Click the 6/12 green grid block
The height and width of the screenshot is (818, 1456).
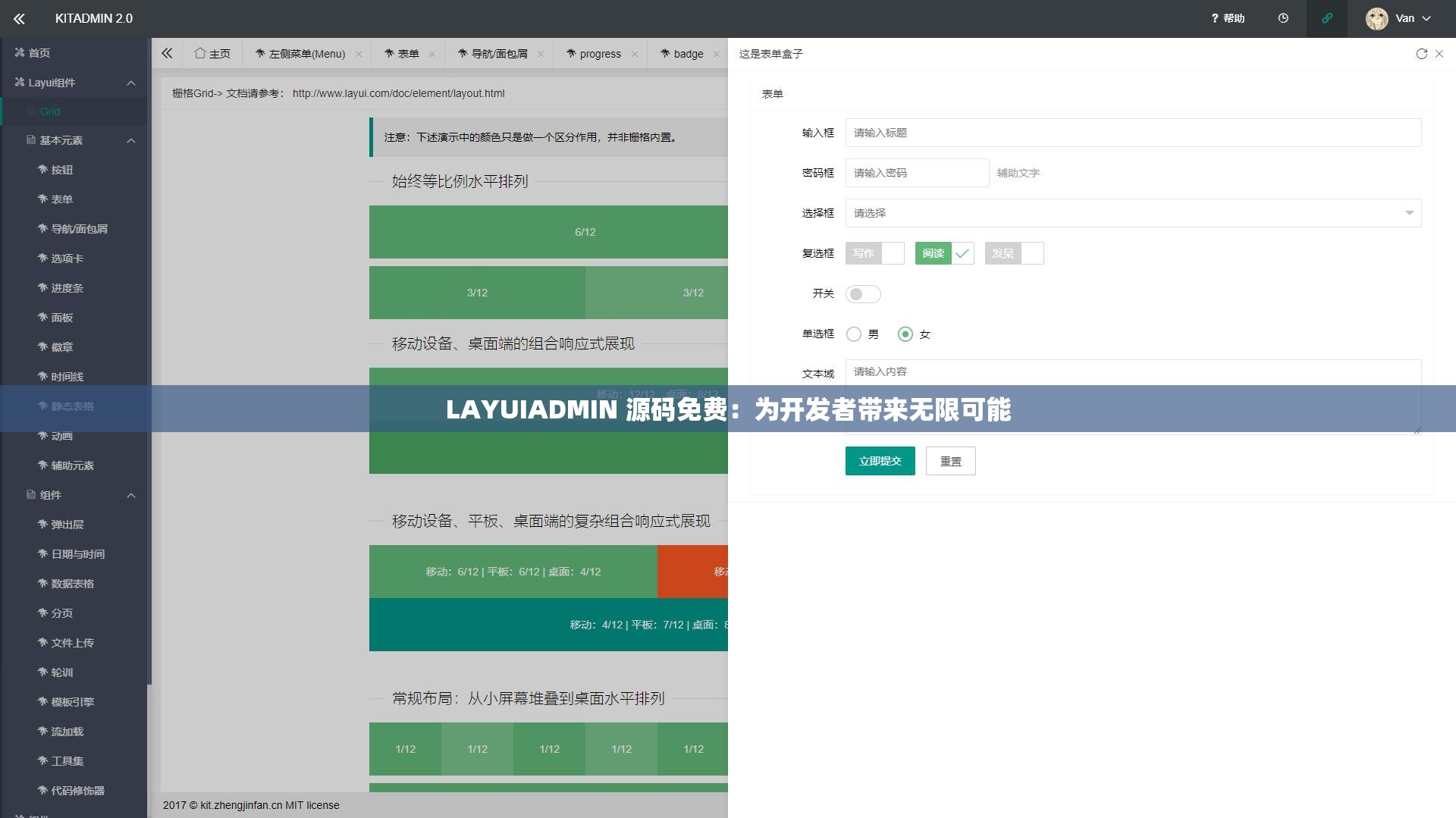click(x=548, y=232)
